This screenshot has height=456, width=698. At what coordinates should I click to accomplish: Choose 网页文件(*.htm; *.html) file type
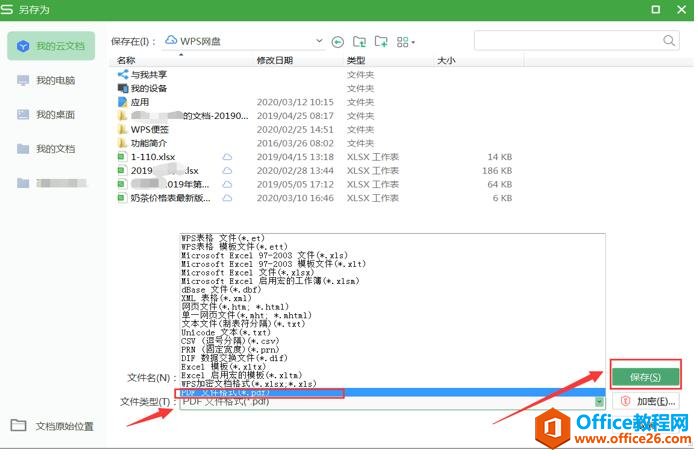click(235, 307)
